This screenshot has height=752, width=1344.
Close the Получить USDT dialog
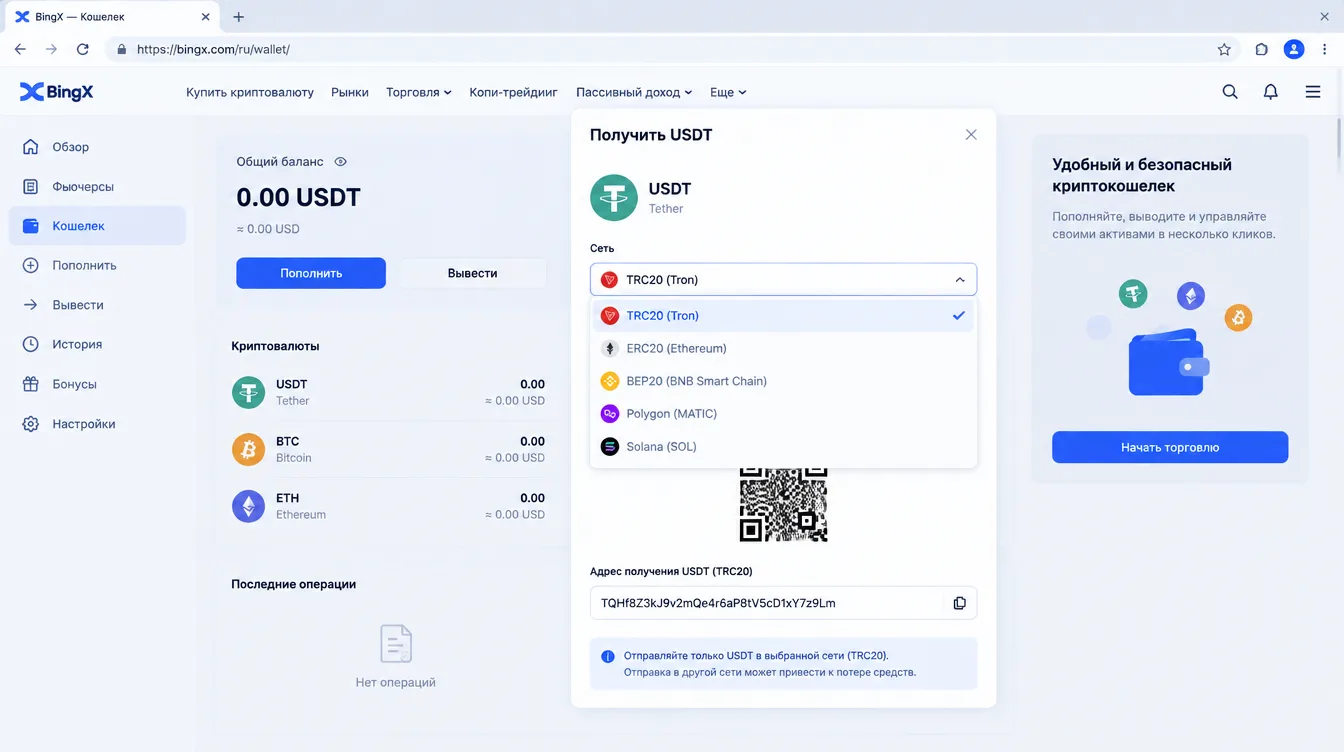pos(971,135)
